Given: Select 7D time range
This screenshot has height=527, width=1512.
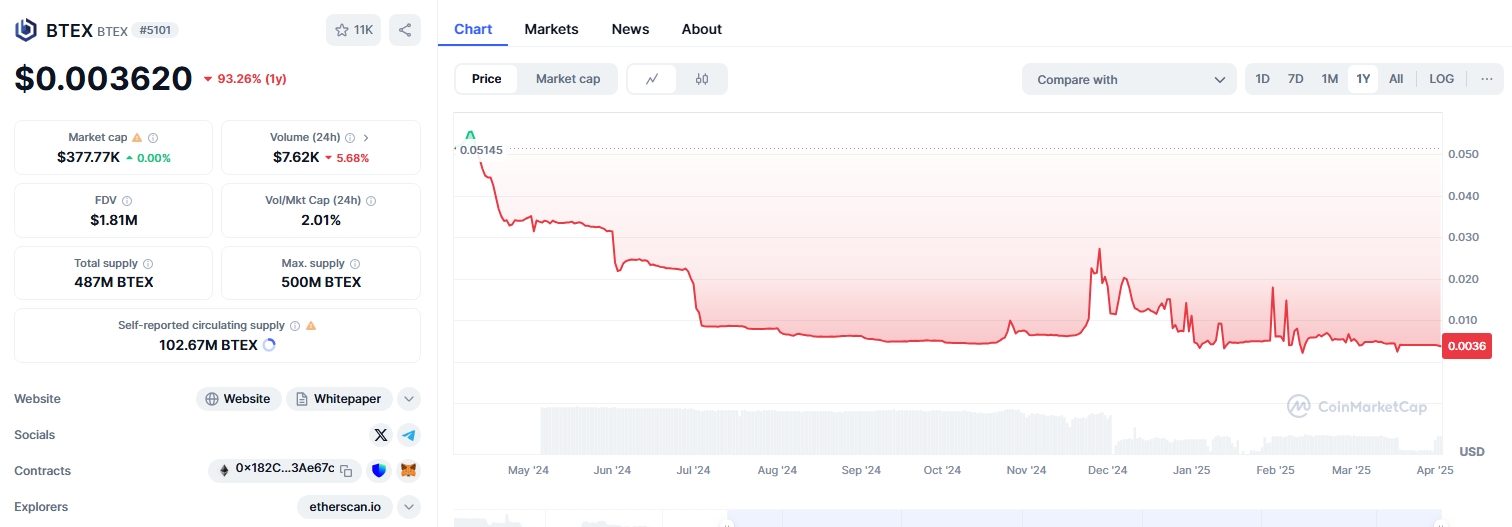Looking at the screenshot, I should (x=1296, y=79).
